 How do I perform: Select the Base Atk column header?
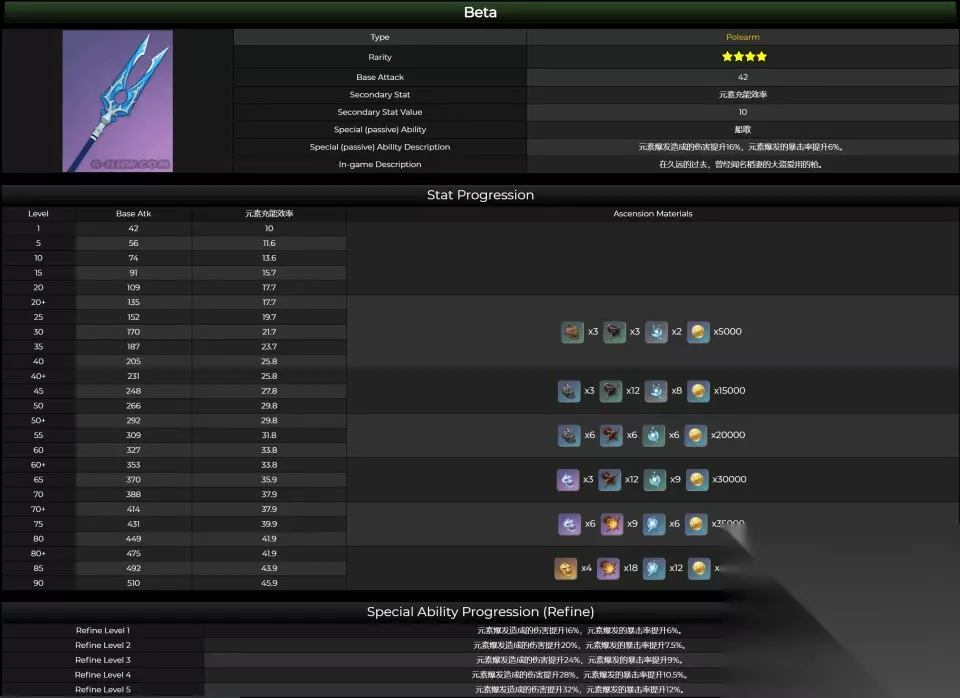click(133, 214)
